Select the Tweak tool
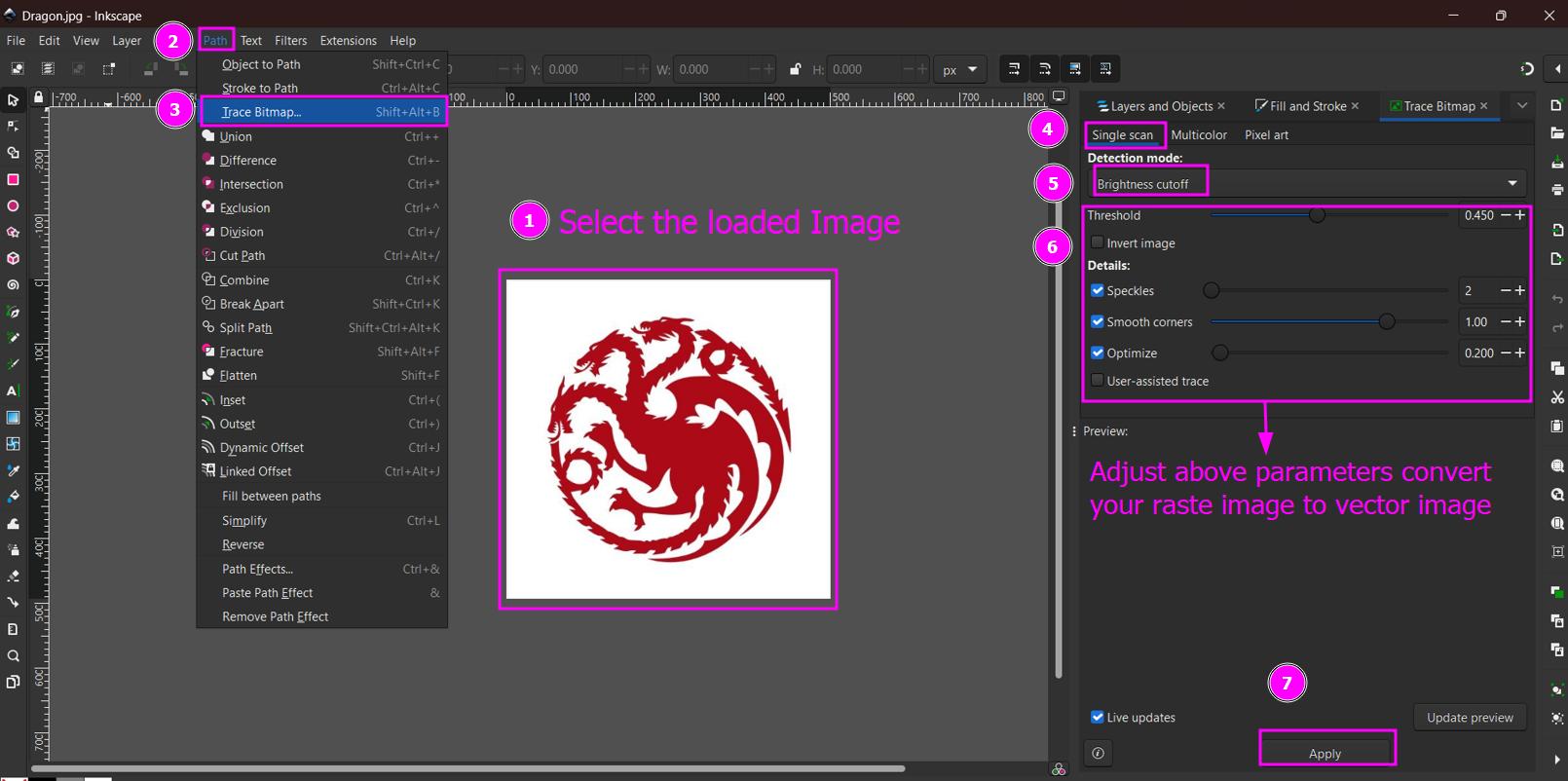 click(x=13, y=523)
